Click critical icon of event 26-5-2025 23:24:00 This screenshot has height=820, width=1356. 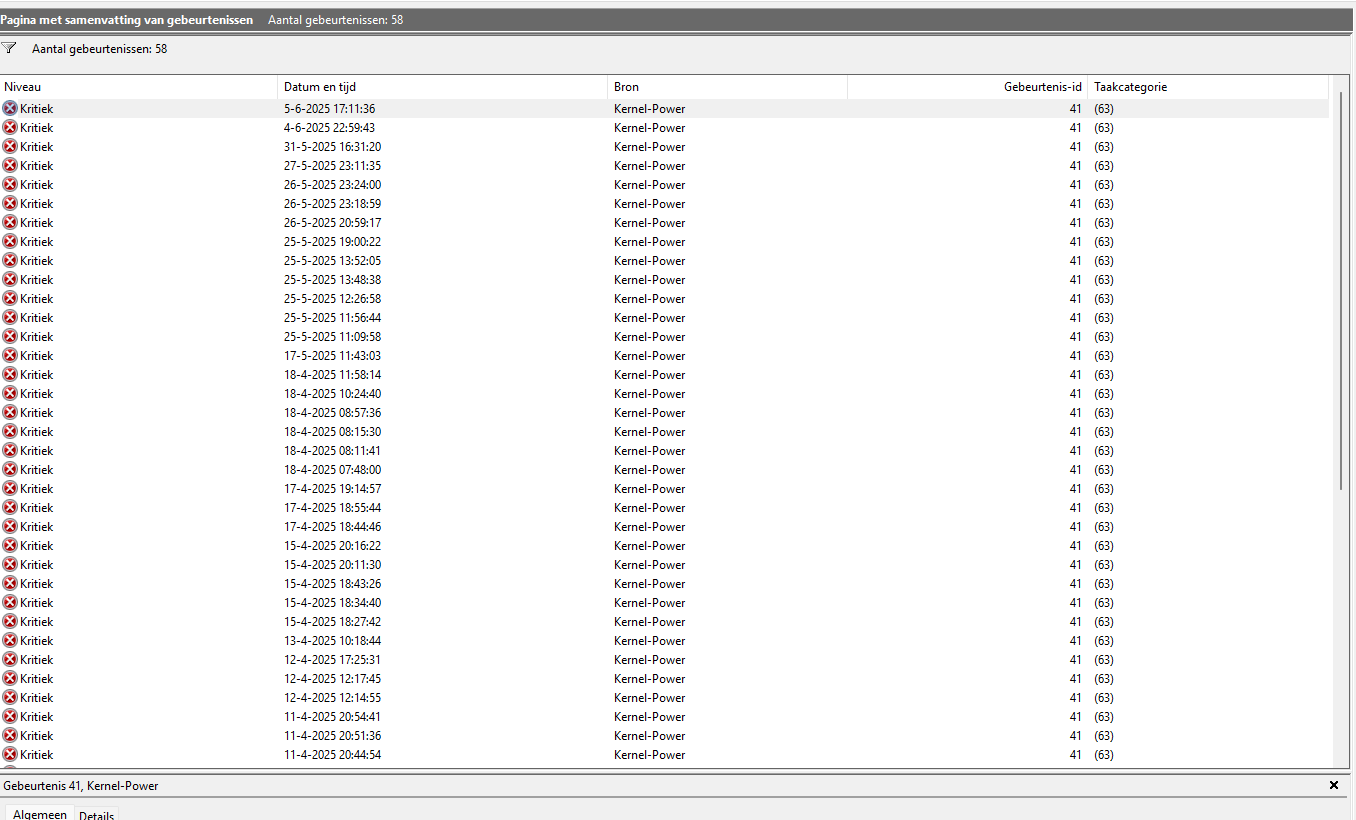tap(10, 184)
